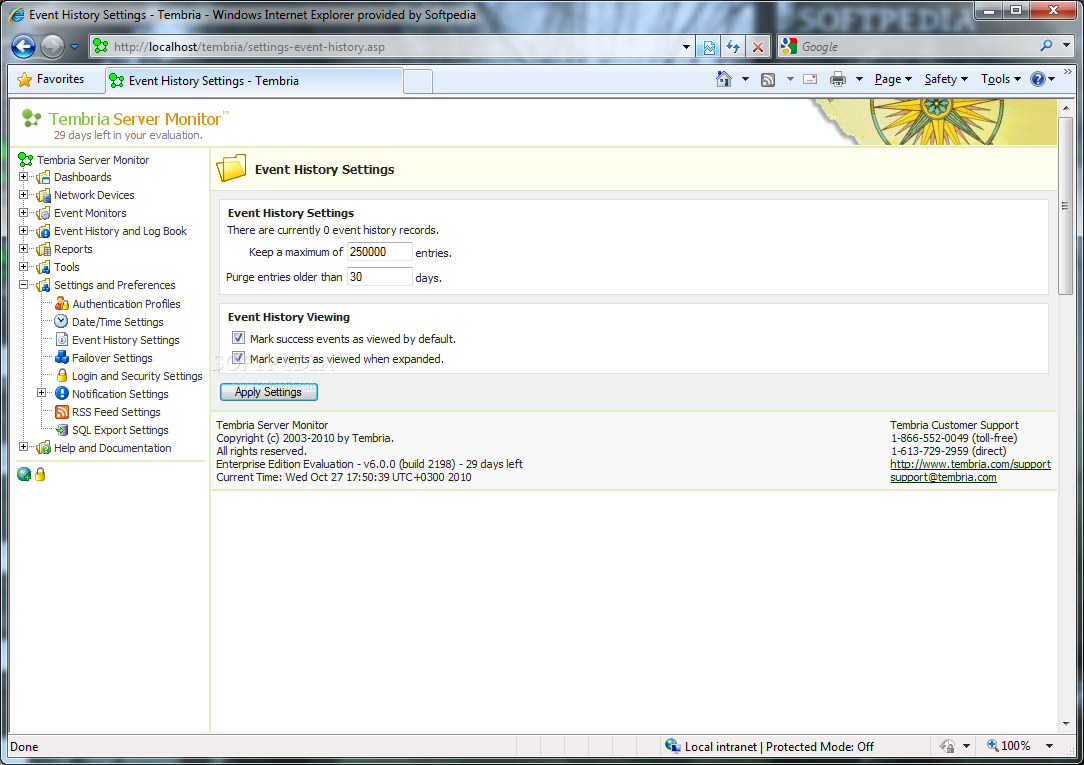Image resolution: width=1084 pixels, height=765 pixels.
Task: Open the RSS Feed Settings link
Action: pos(116,412)
